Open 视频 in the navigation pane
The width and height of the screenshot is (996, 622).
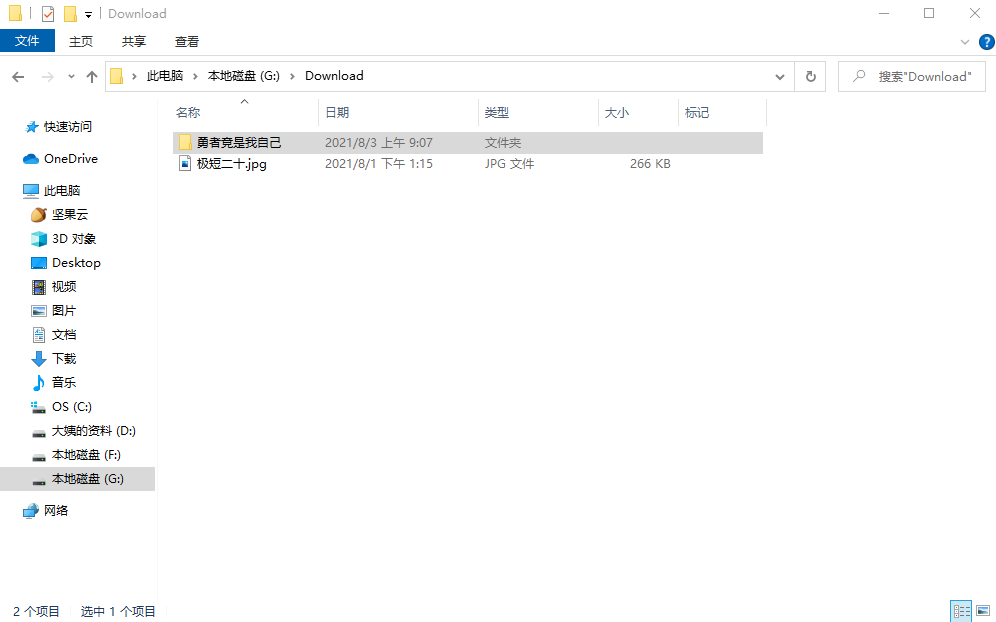(x=64, y=287)
